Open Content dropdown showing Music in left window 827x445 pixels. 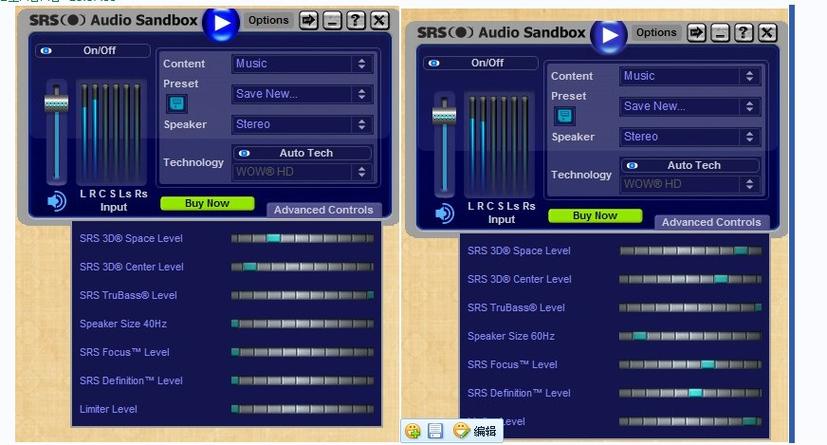pyautogui.click(x=302, y=64)
